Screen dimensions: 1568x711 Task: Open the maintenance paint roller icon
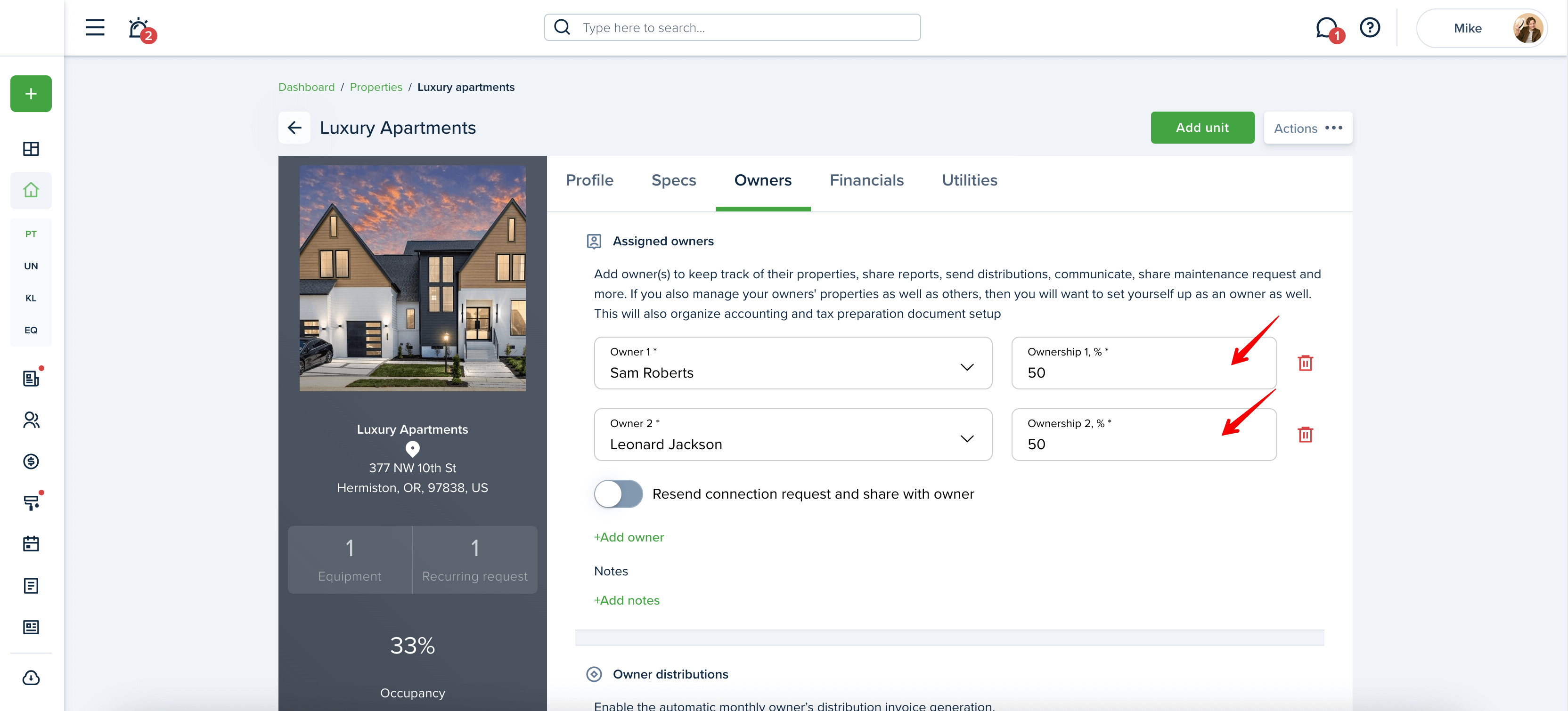[31, 502]
